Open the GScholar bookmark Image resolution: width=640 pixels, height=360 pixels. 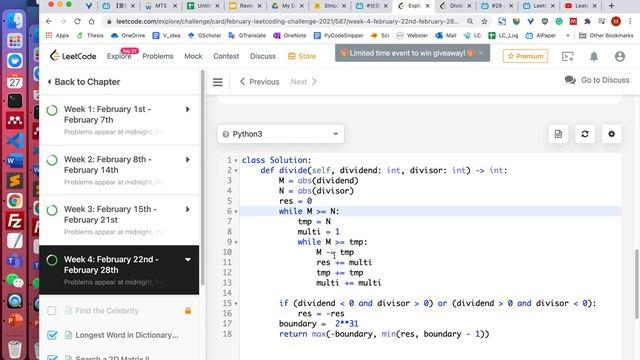coord(204,36)
